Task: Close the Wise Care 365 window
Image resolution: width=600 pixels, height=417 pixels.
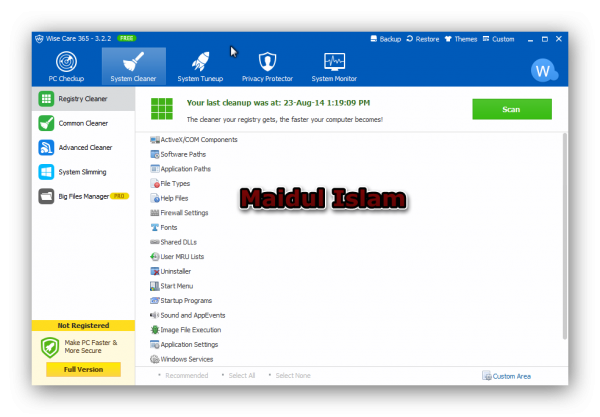Action: pyautogui.click(x=559, y=39)
